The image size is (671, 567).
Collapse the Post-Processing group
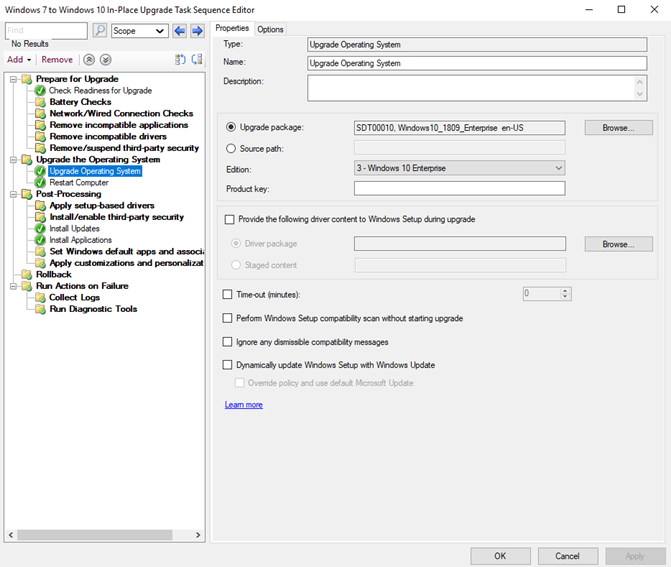13,194
